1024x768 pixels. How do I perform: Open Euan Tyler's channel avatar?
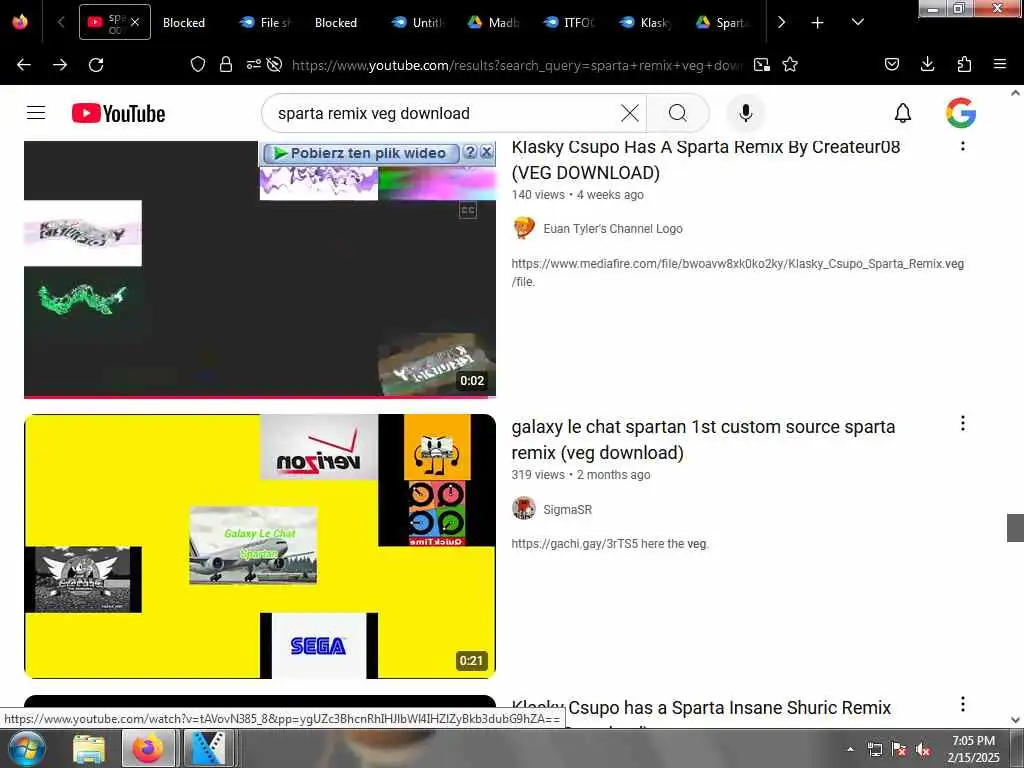tap(524, 228)
